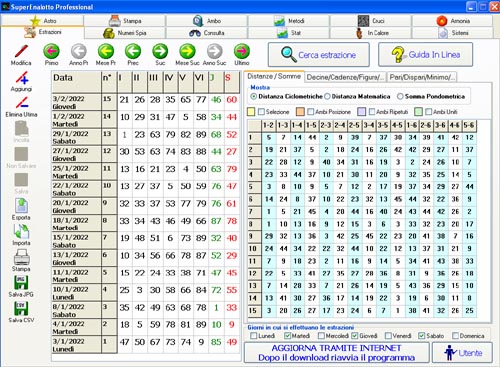Open the Sistemi tab
Screen dimensions: 500x367
tap(453, 33)
